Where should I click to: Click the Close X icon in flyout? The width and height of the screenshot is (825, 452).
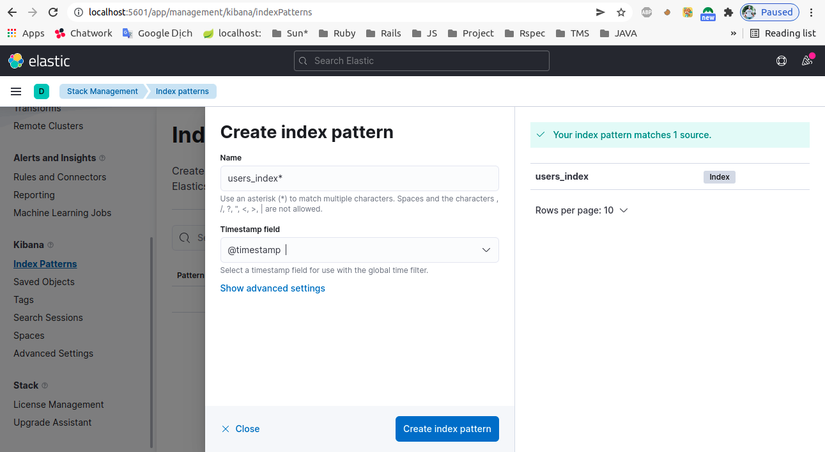(x=225, y=429)
